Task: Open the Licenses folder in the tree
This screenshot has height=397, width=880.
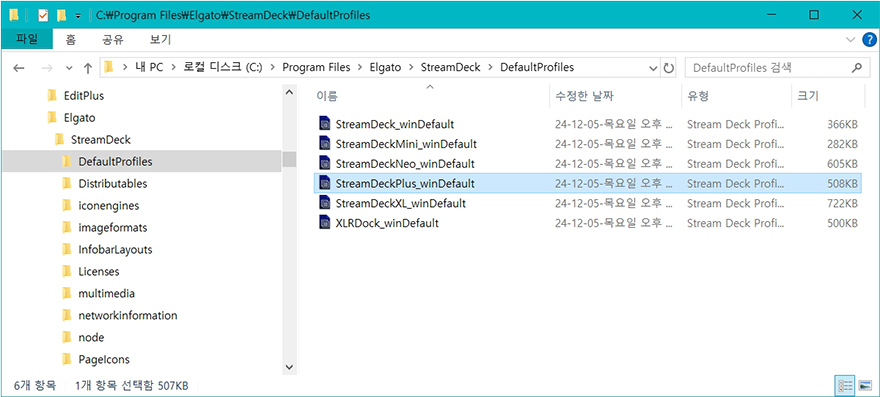Action: click(99, 271)
